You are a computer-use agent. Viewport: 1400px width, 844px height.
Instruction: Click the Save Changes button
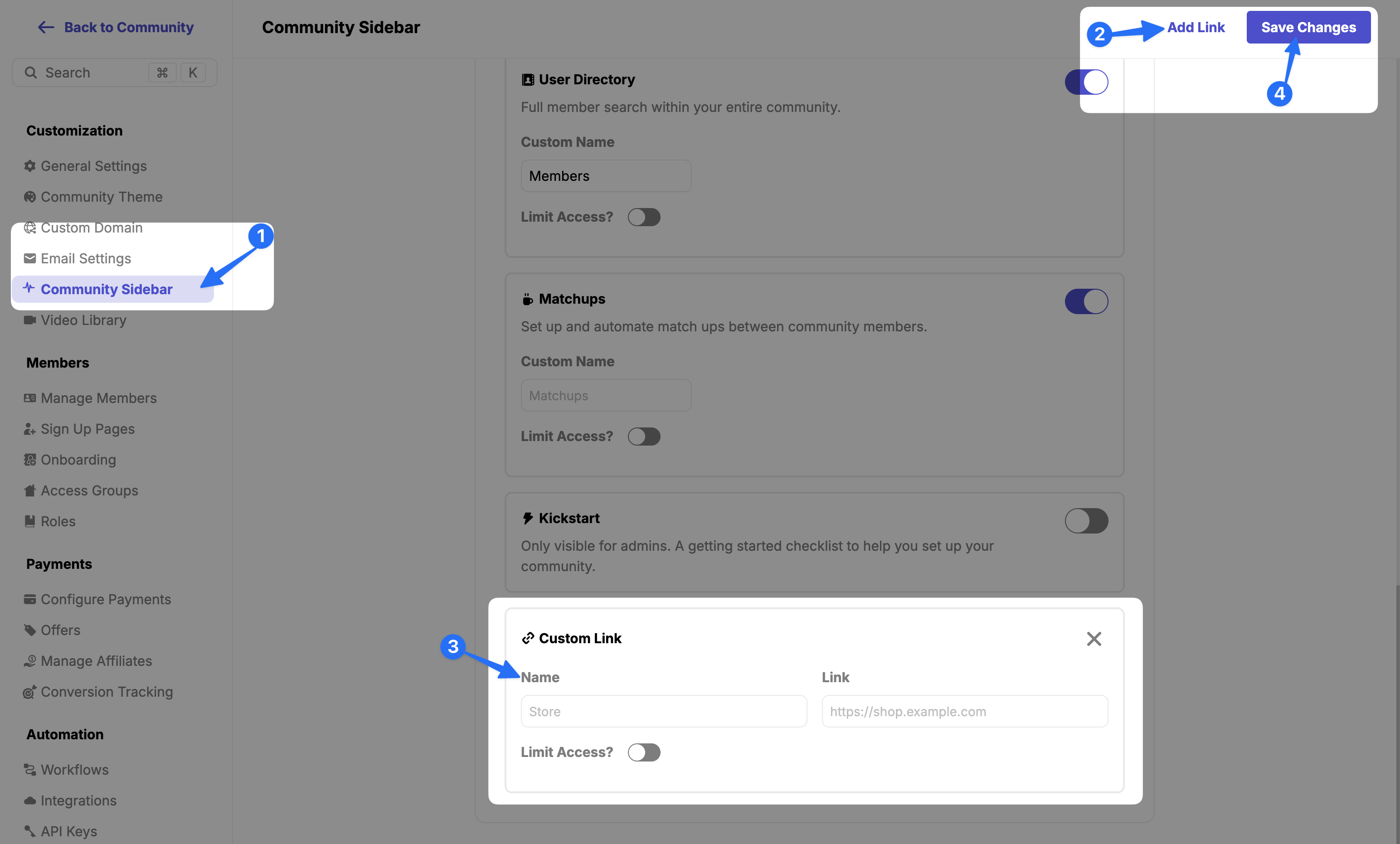point(1308,27)
